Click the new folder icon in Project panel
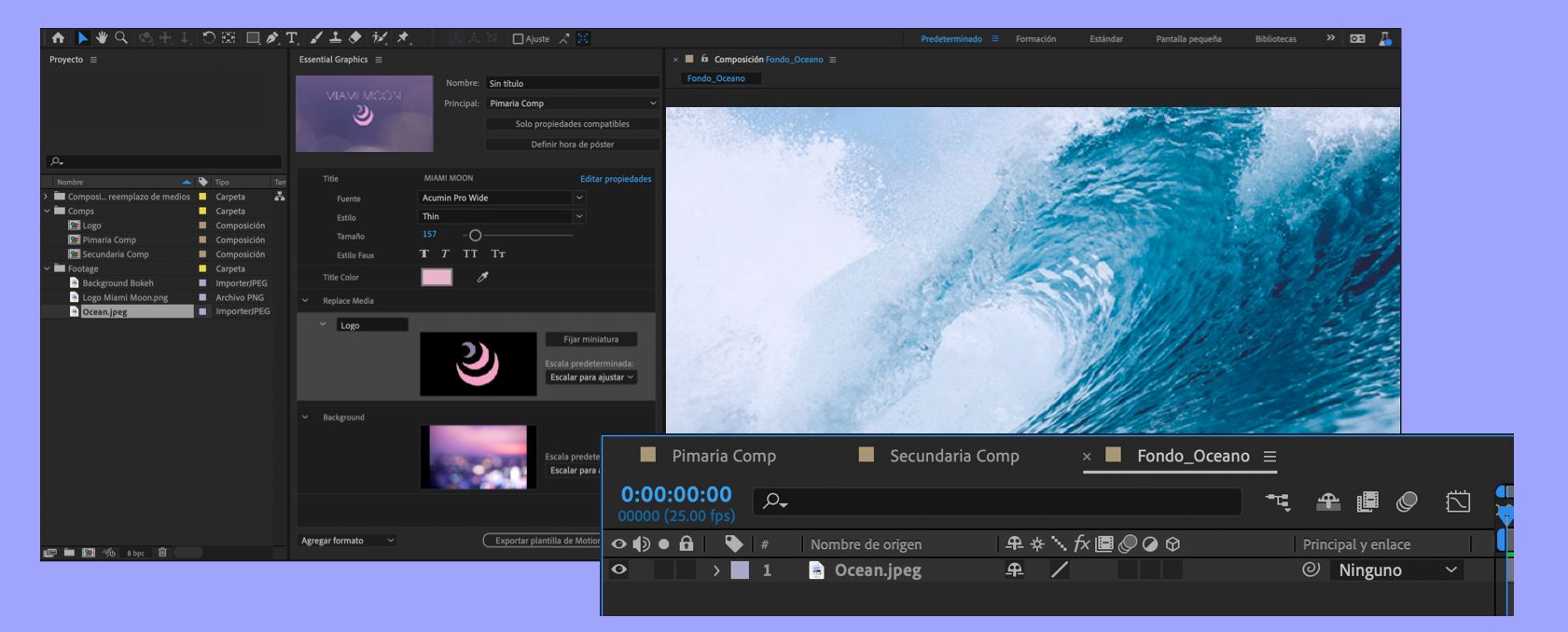This screenshot has height=632, width=1568. click(x=69, y=553)
